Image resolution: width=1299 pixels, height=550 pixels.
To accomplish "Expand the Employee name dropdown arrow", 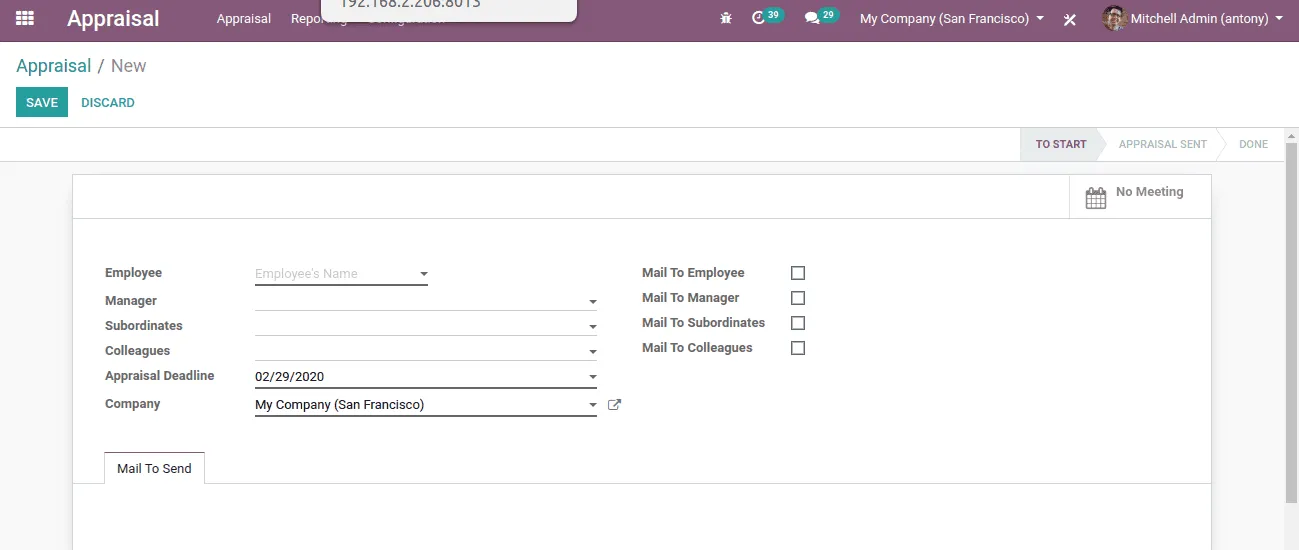I will pos(423,274).
